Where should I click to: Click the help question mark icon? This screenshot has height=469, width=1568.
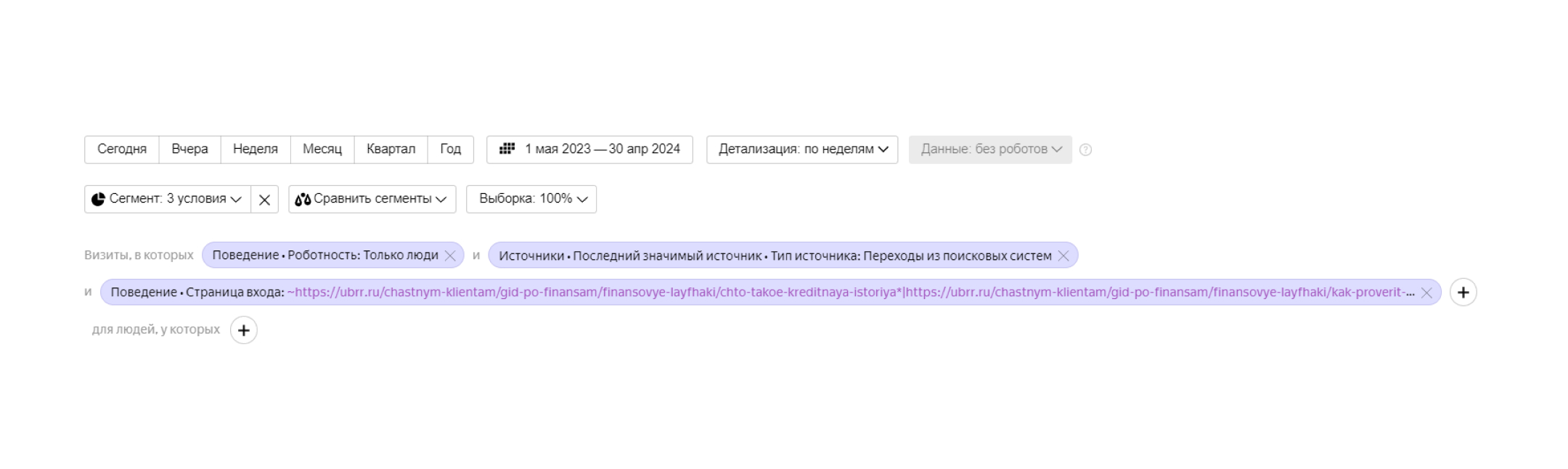(1085, 150)
